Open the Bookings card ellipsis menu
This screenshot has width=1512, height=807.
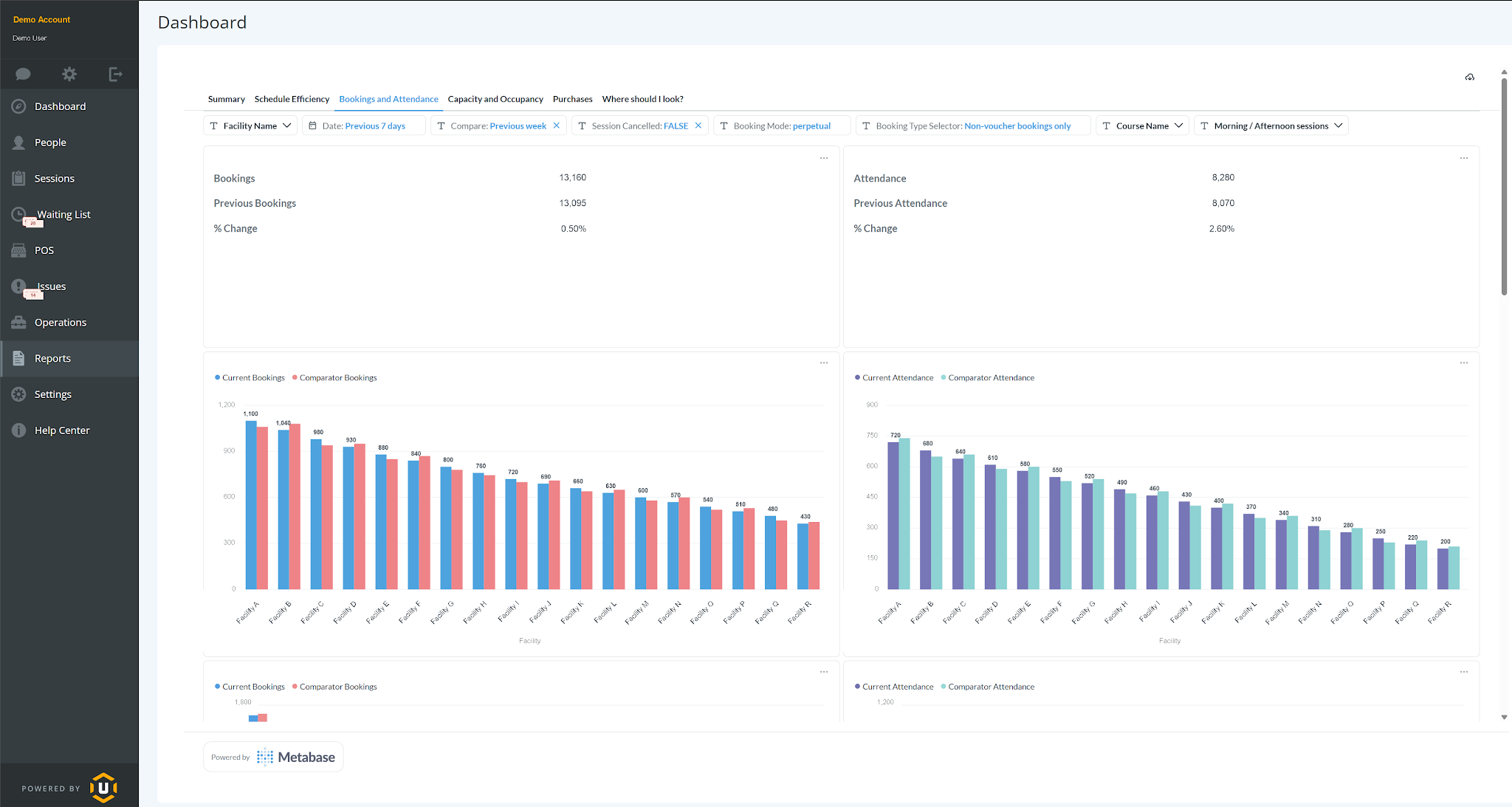point(824,158)
